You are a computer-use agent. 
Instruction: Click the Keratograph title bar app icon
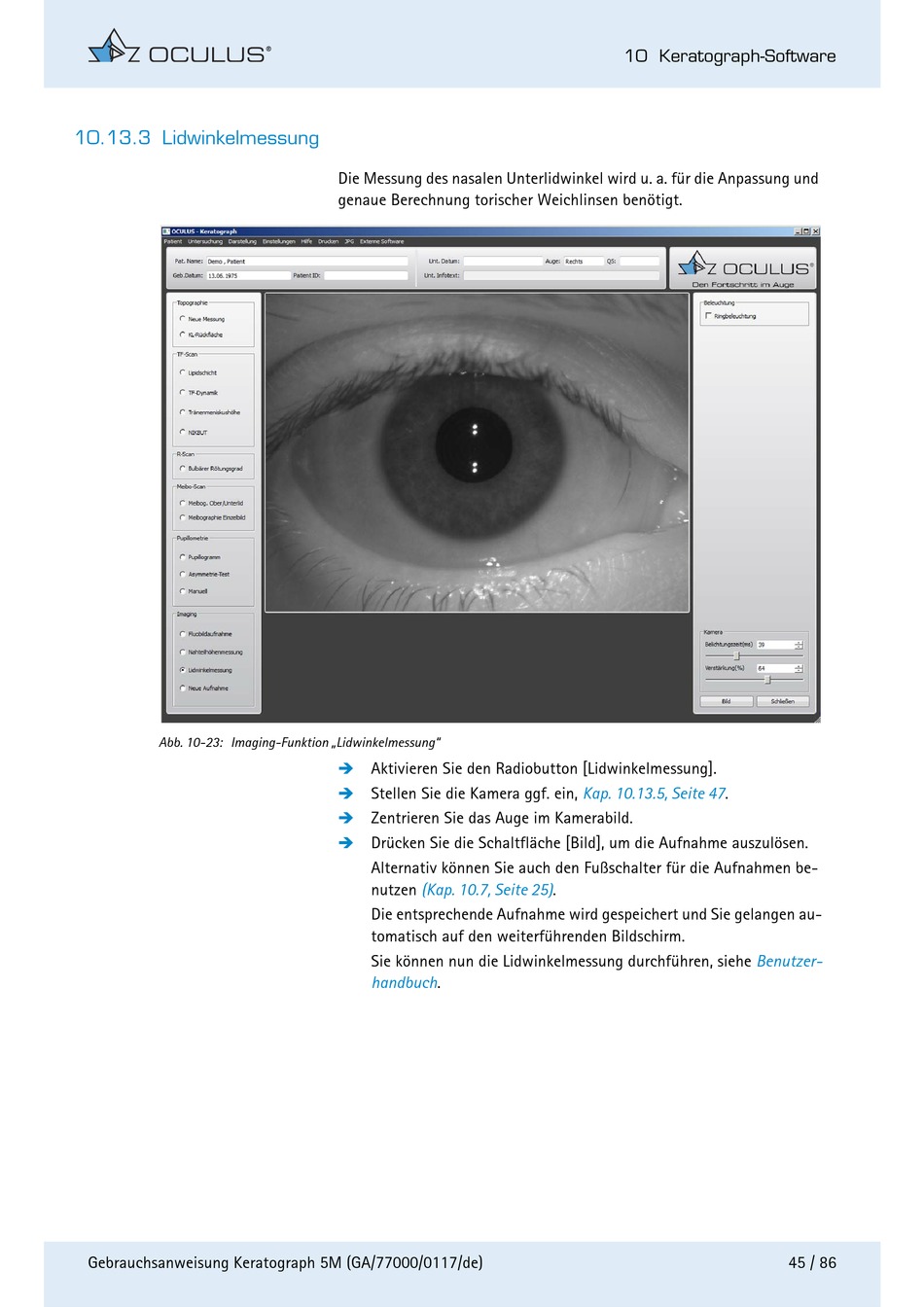tap(166, 231)
